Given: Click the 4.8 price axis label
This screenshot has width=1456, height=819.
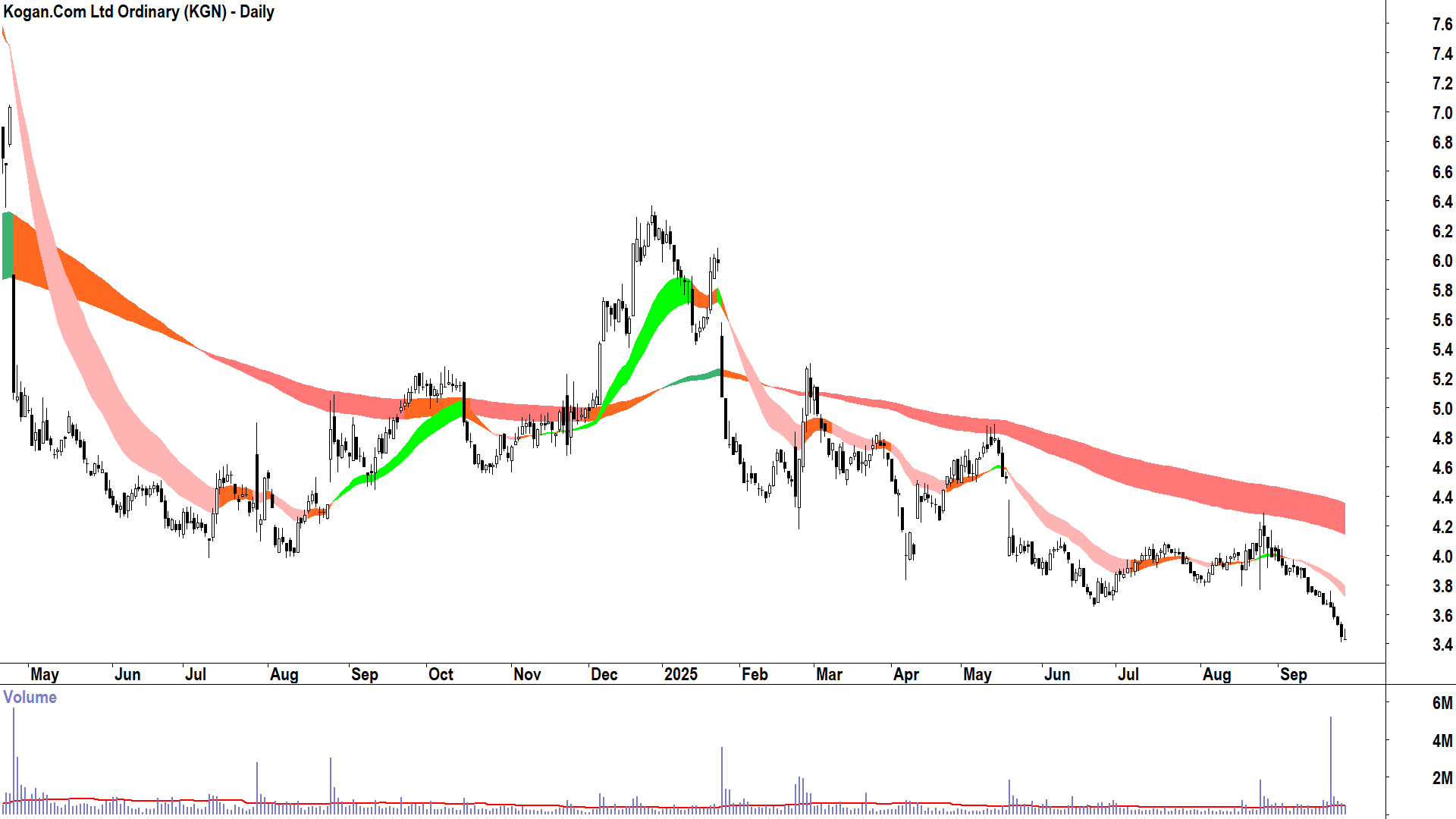Looking at the screenshot, I should 1442,438.
